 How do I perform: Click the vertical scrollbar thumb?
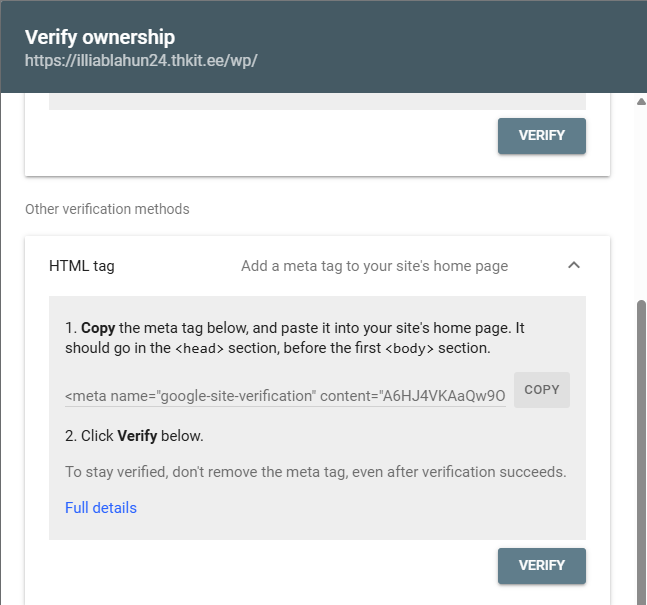(x=641, y=450)
